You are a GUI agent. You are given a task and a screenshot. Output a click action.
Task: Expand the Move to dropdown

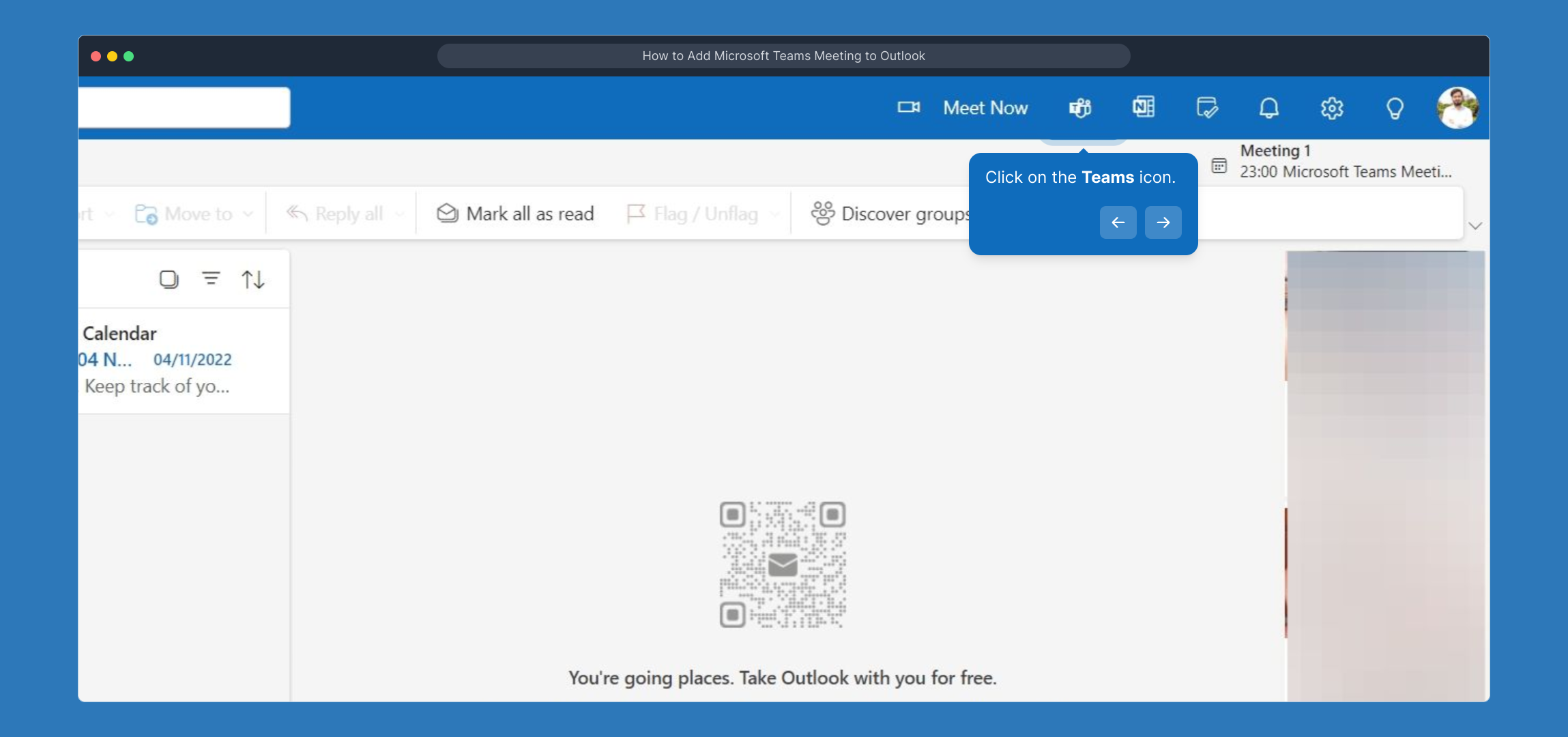pyautogui.click(x=248, y=214)
